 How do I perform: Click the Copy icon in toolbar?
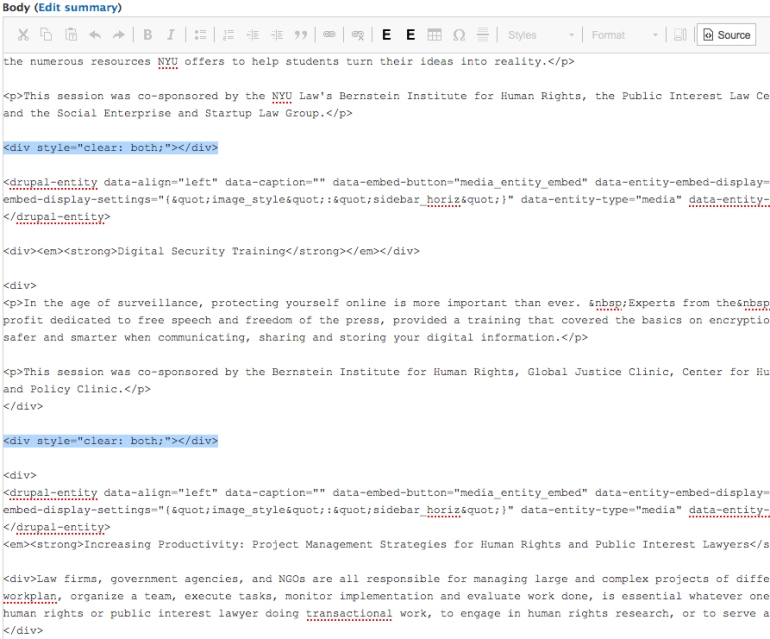coord(46,35)
